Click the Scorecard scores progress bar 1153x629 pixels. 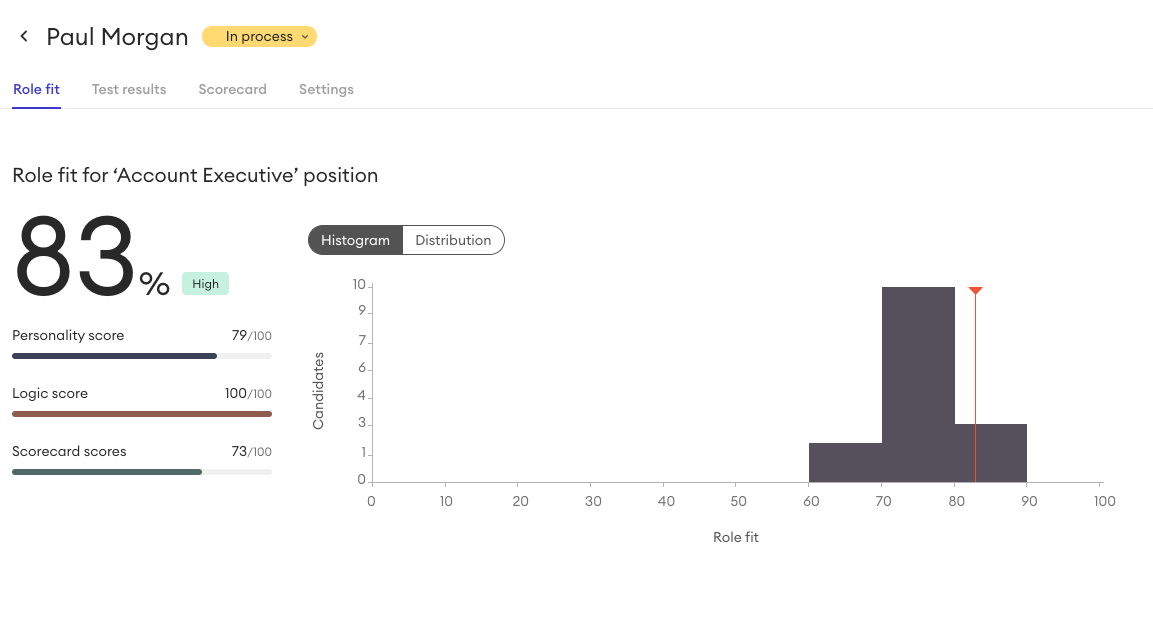(x=142, y=472)
